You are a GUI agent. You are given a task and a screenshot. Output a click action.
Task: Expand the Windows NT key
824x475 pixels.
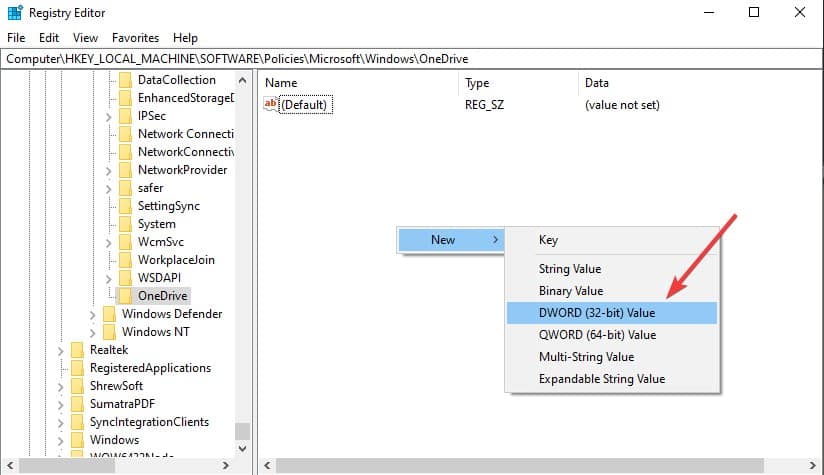point(92,333)
